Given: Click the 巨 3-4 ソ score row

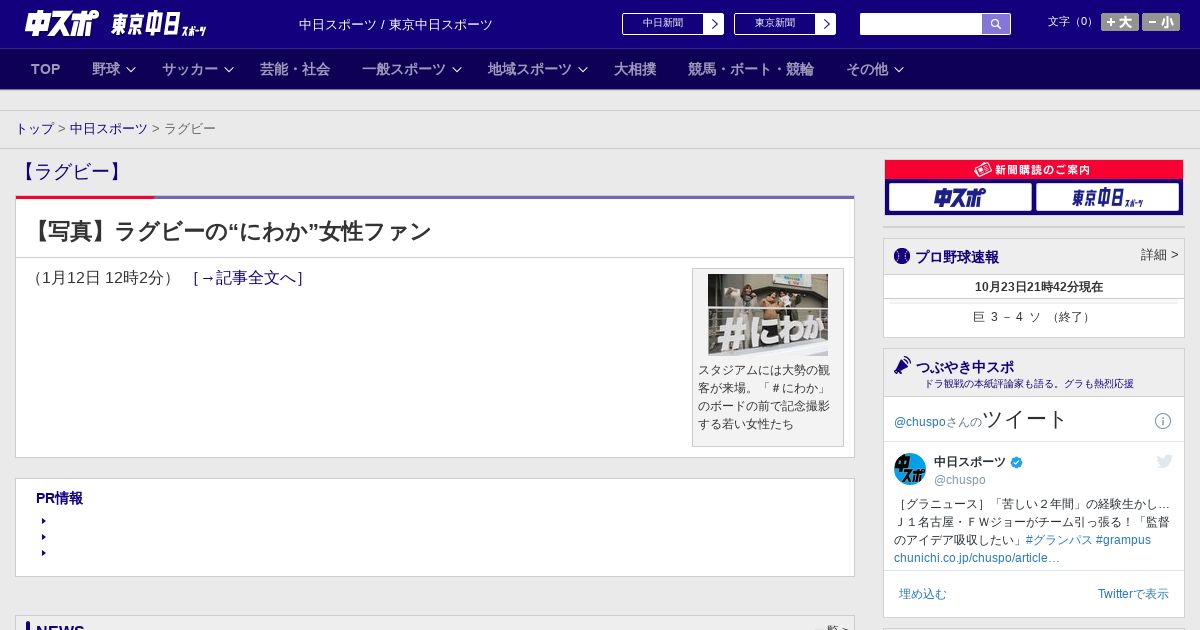Looking at the screenshot, I should pyautogui.click(x=1034, y=317).
